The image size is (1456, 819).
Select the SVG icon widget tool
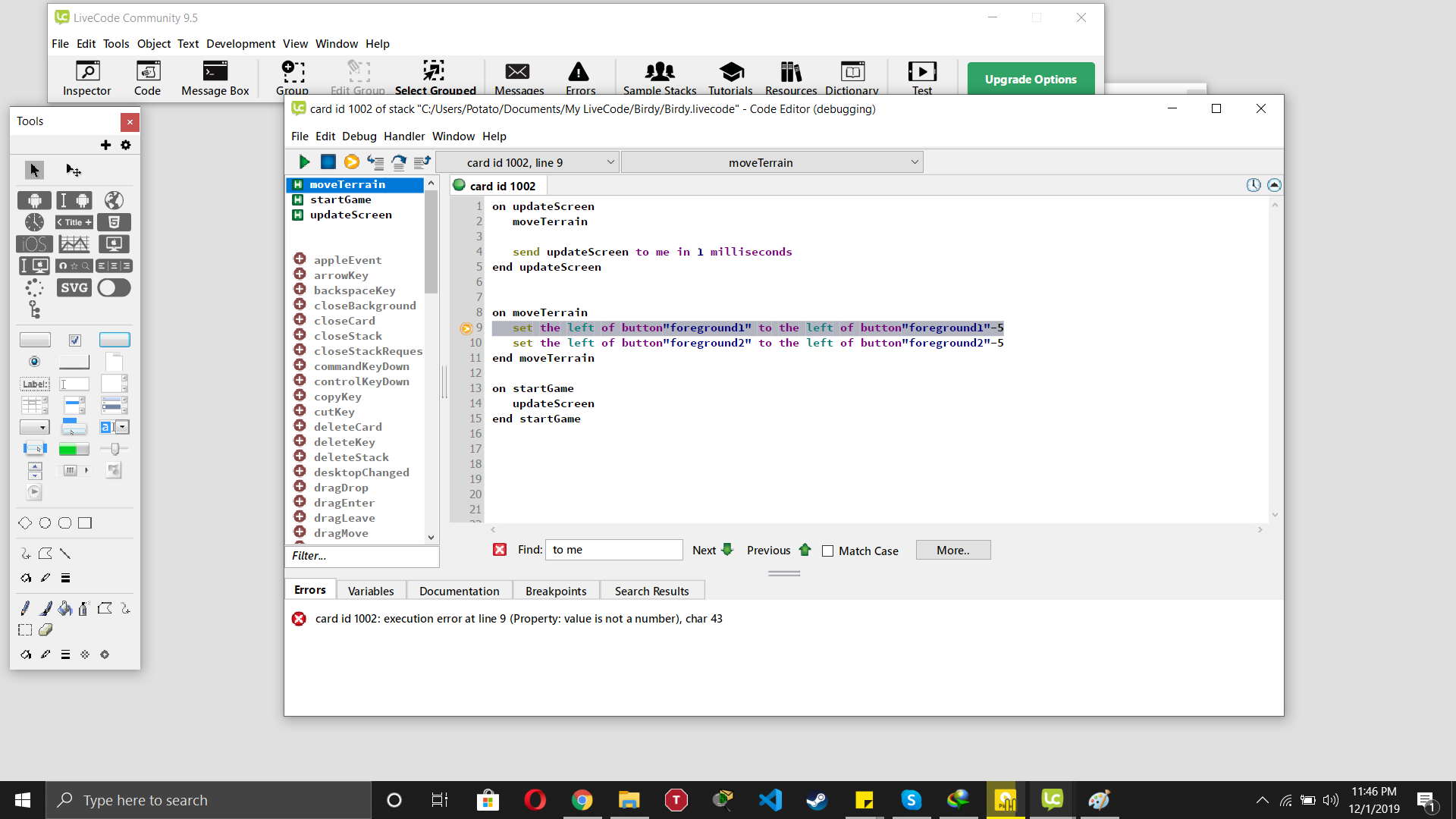74,288
